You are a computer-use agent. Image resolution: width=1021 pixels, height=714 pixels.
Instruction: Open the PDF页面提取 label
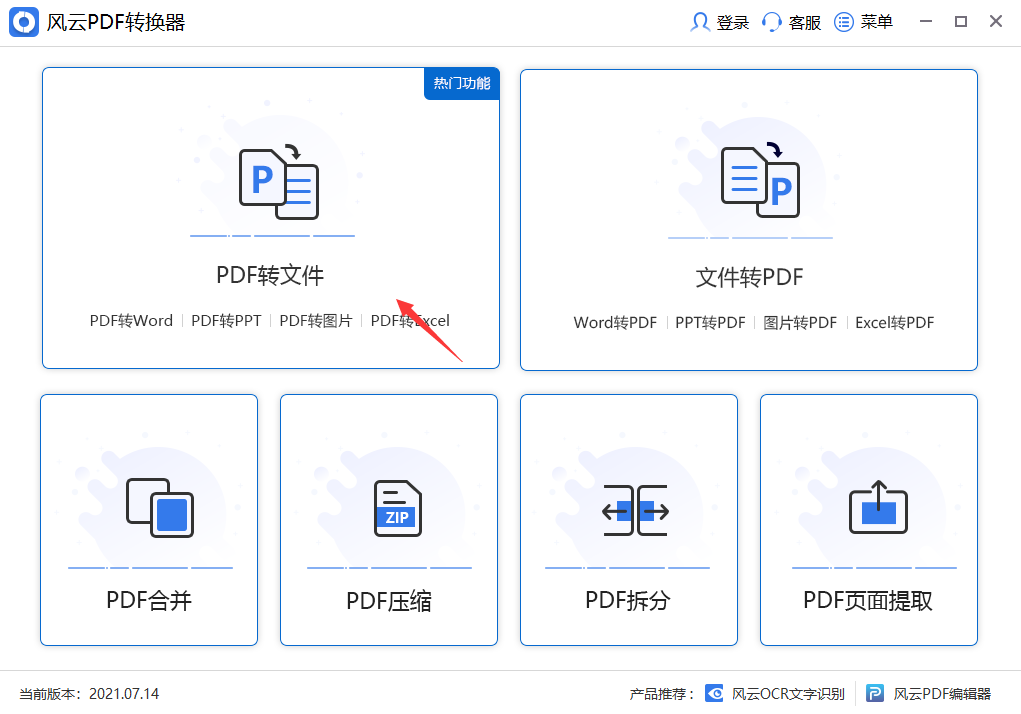pyautogui.click(x=868, y=600)
